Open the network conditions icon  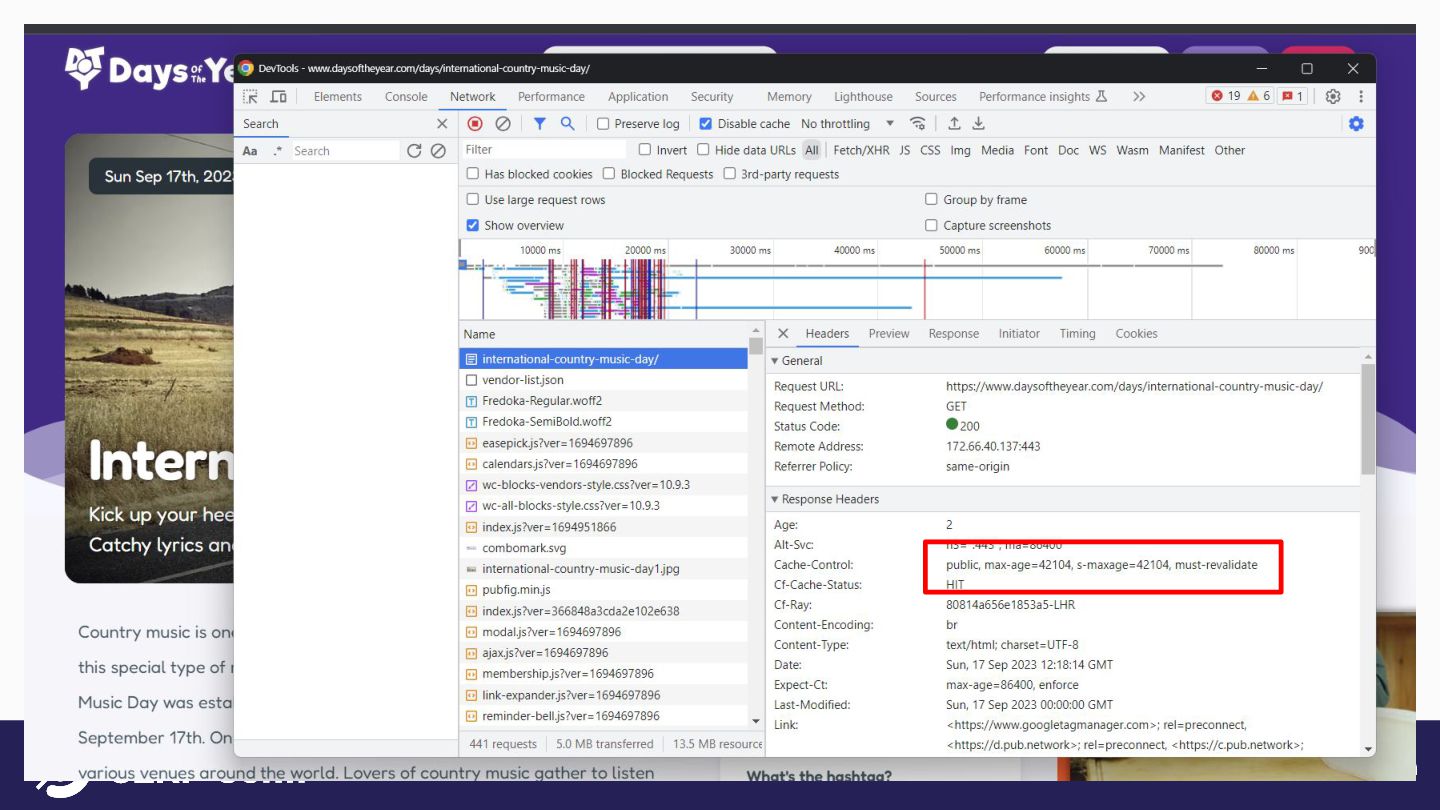pyautogui.click(x=917, y=124)
